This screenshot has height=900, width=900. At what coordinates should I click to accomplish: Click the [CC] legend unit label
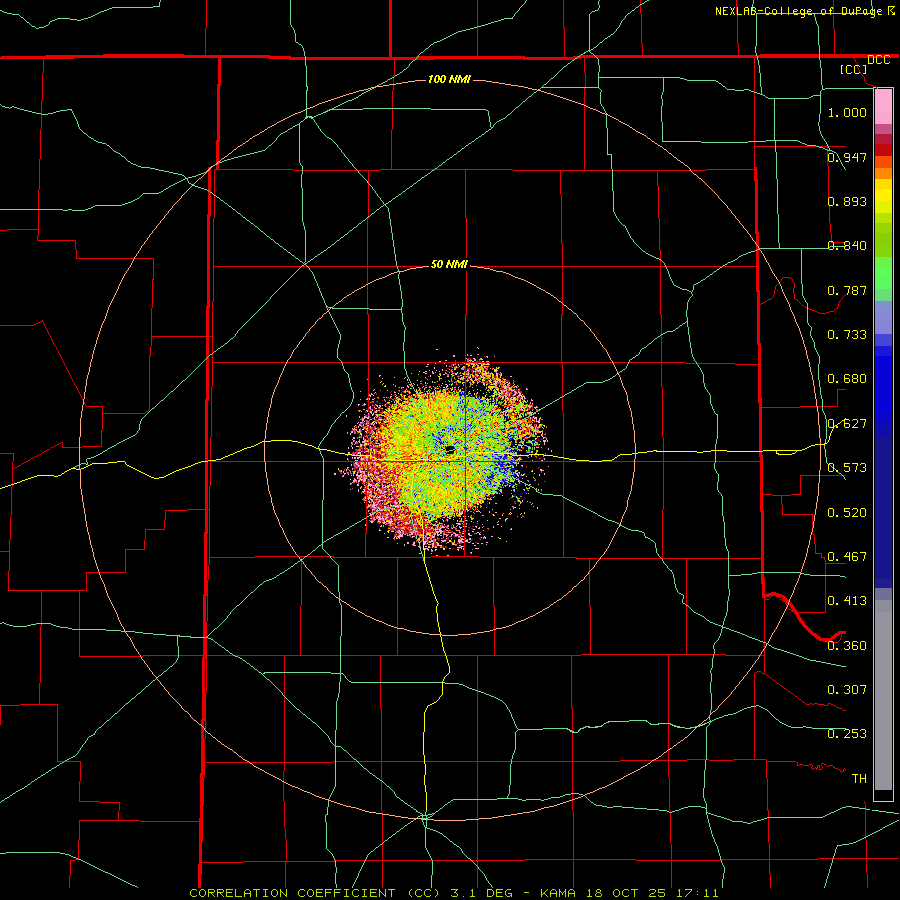click(854, 69)
